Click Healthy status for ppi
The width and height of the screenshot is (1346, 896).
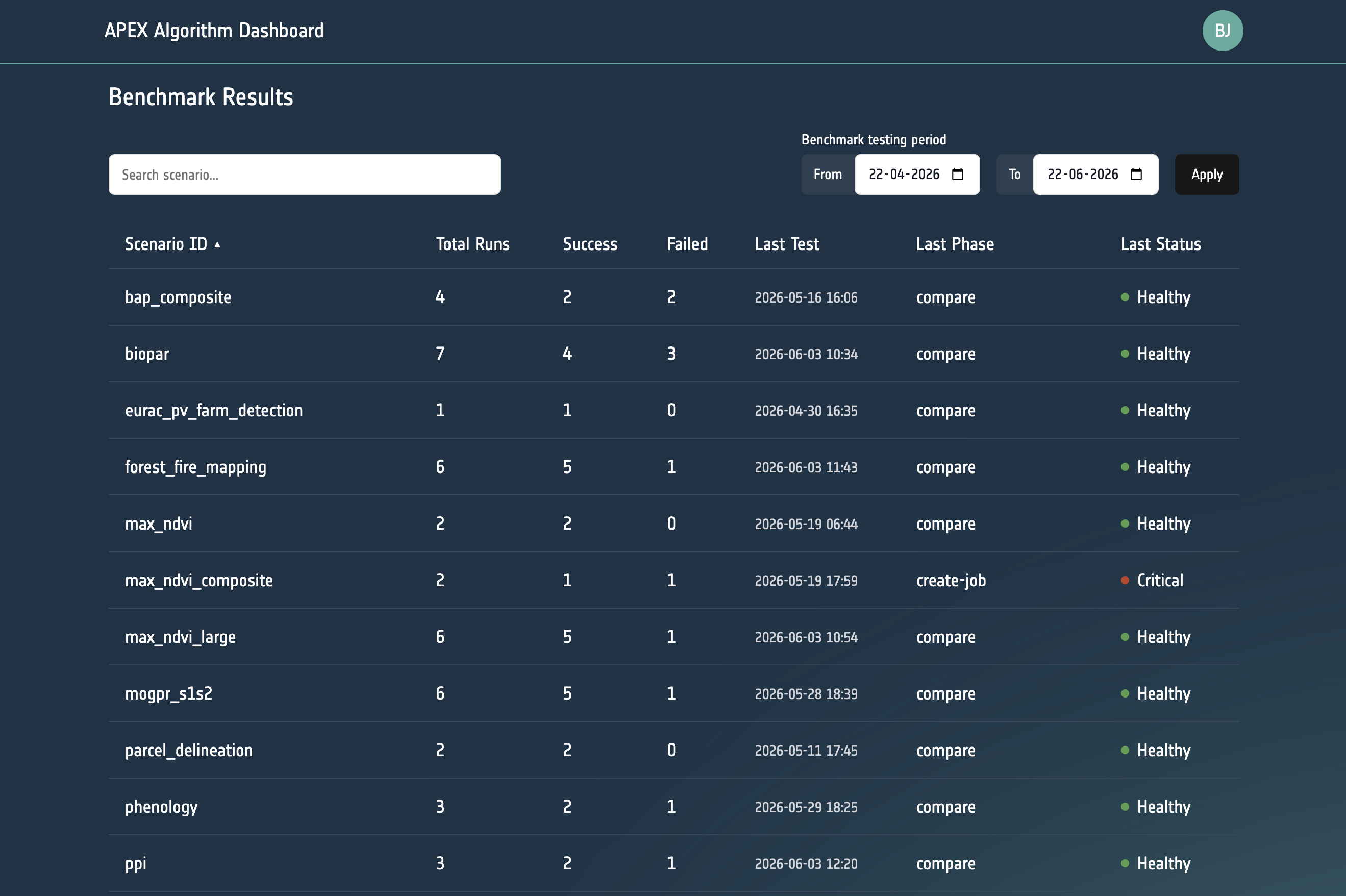1156,863
